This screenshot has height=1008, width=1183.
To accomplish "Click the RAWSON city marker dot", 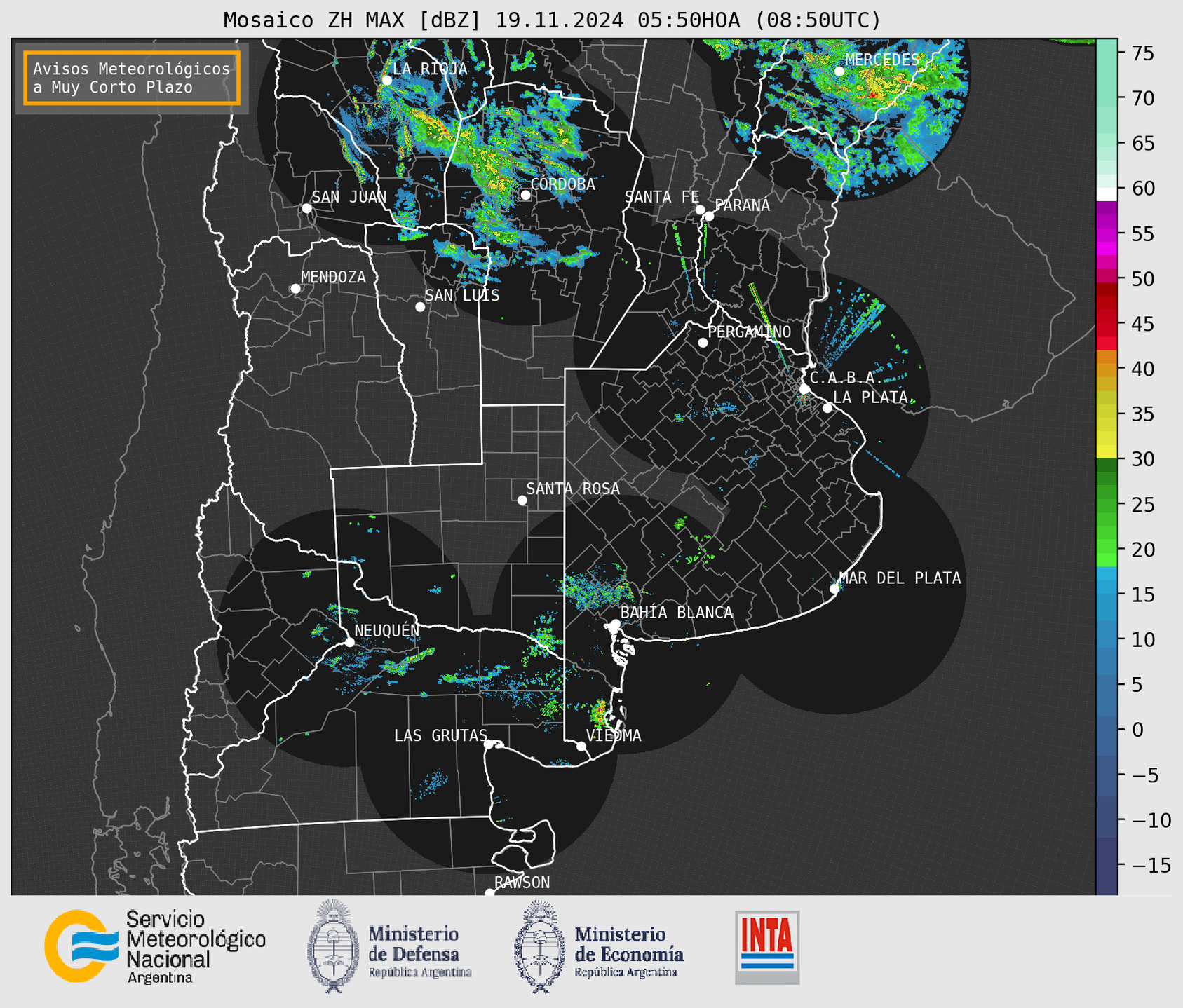I will coord(489,892).
